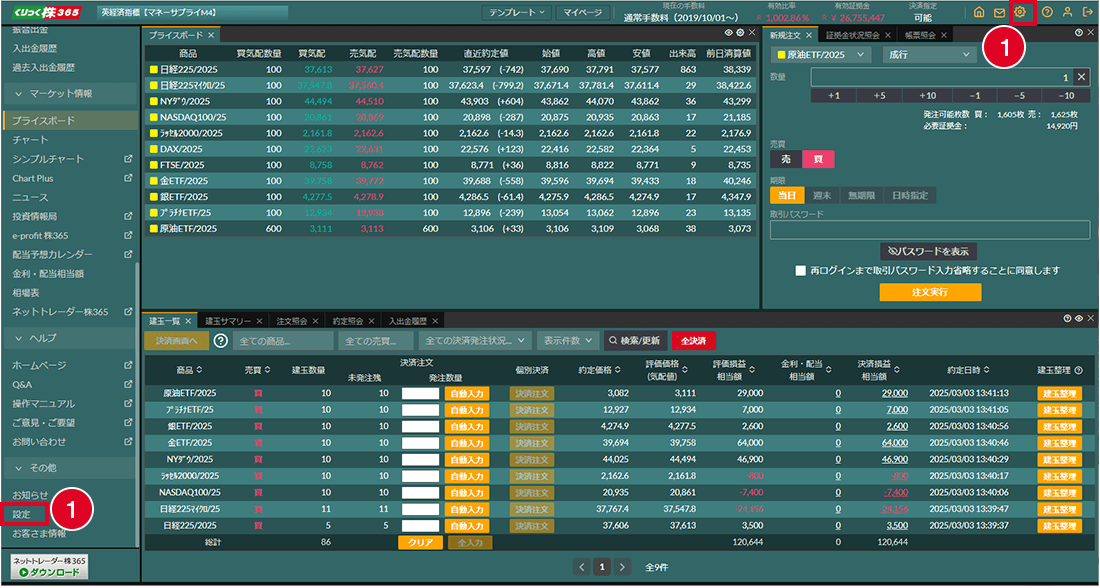Viewport: 1100px width, 588px height.
Task: Open the settings gear in top bar
Action: pyautogui.click(x=1021, y=12)
